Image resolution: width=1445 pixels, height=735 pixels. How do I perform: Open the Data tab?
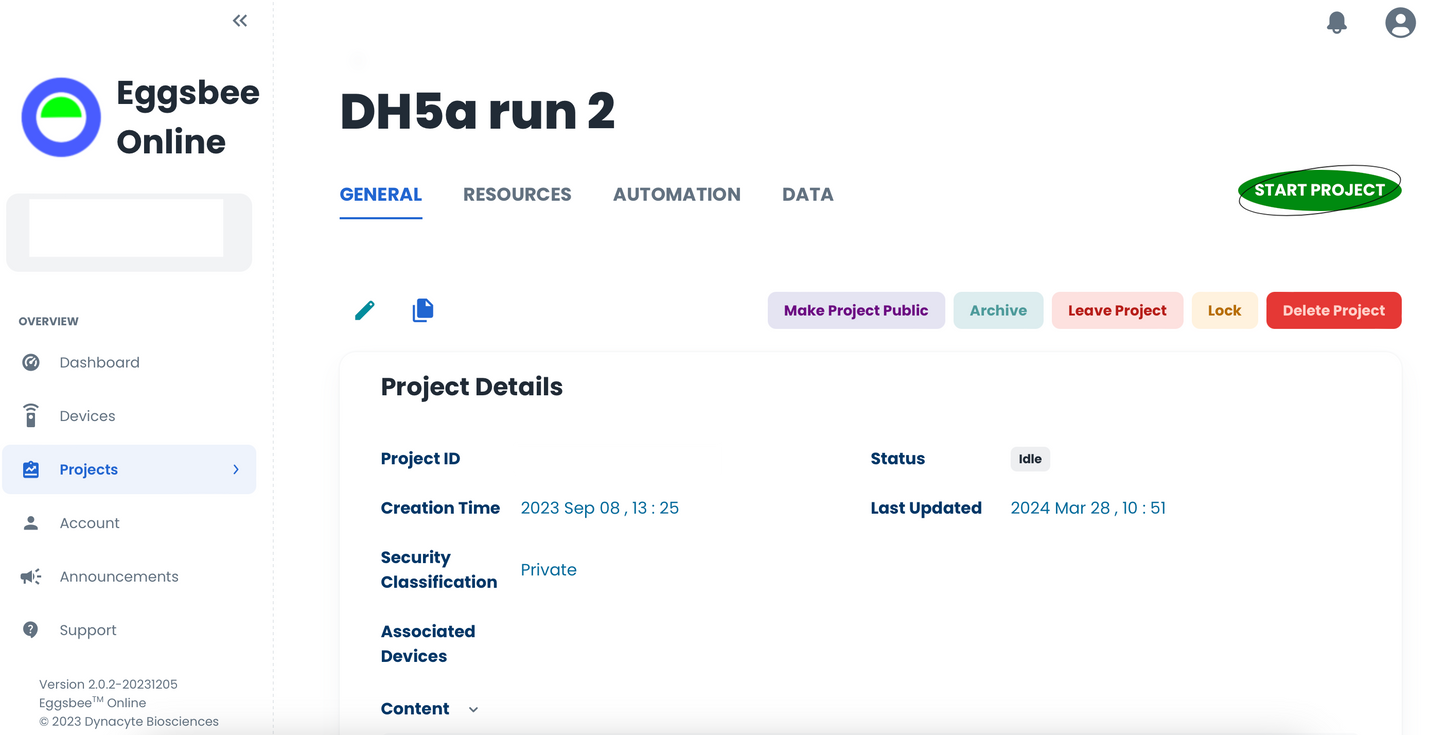[807, 195]
